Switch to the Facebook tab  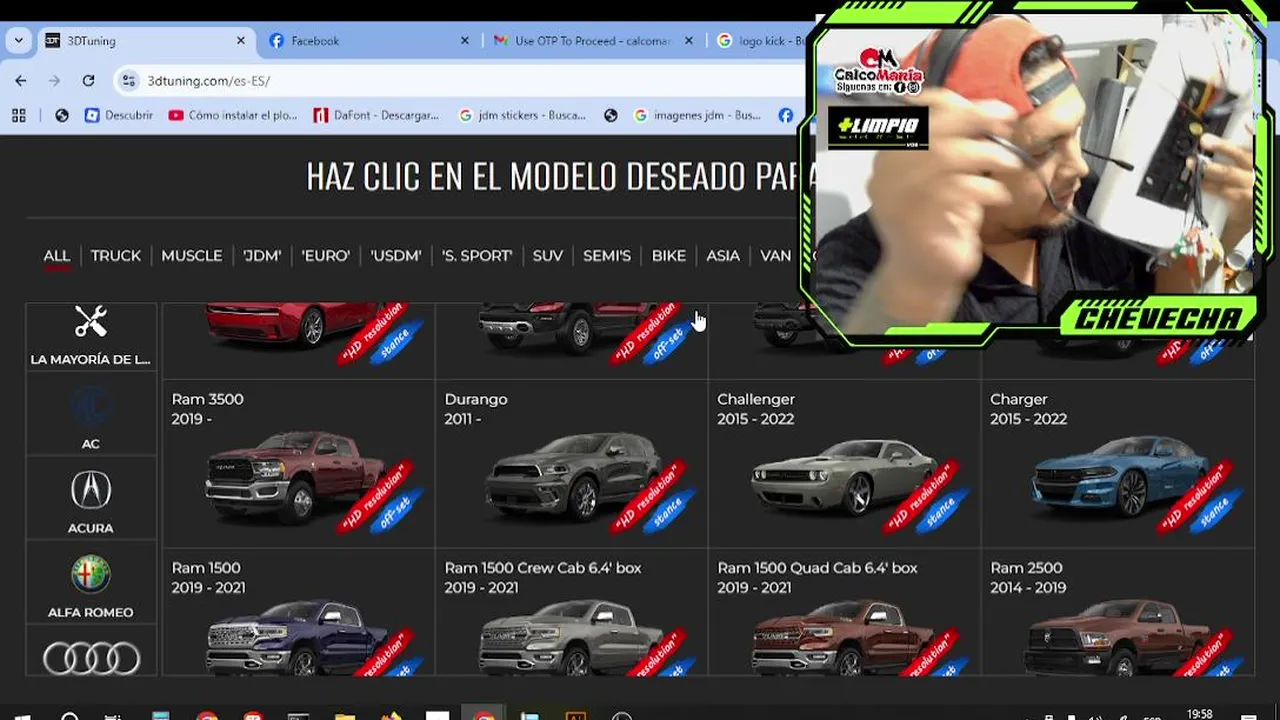tap(369, 41)
